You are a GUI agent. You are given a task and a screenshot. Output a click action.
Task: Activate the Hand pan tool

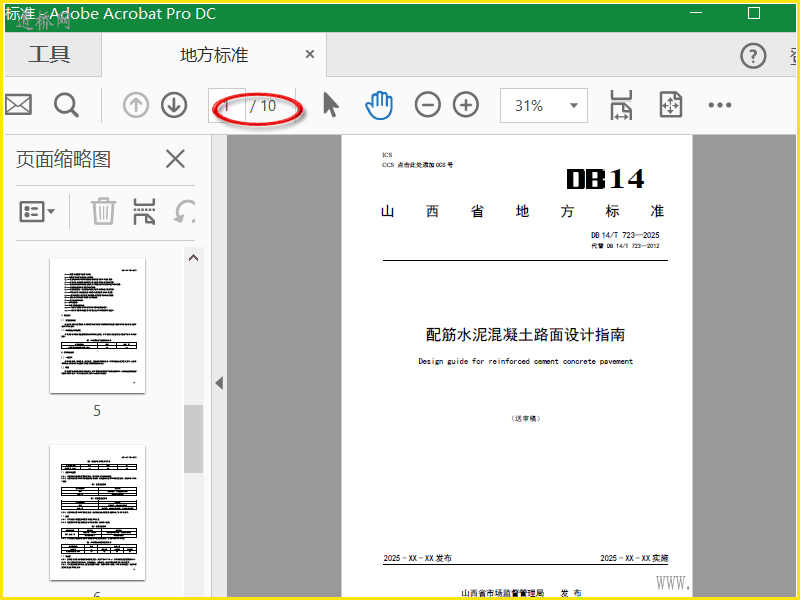pyautogui.click(x=379, y=105)
